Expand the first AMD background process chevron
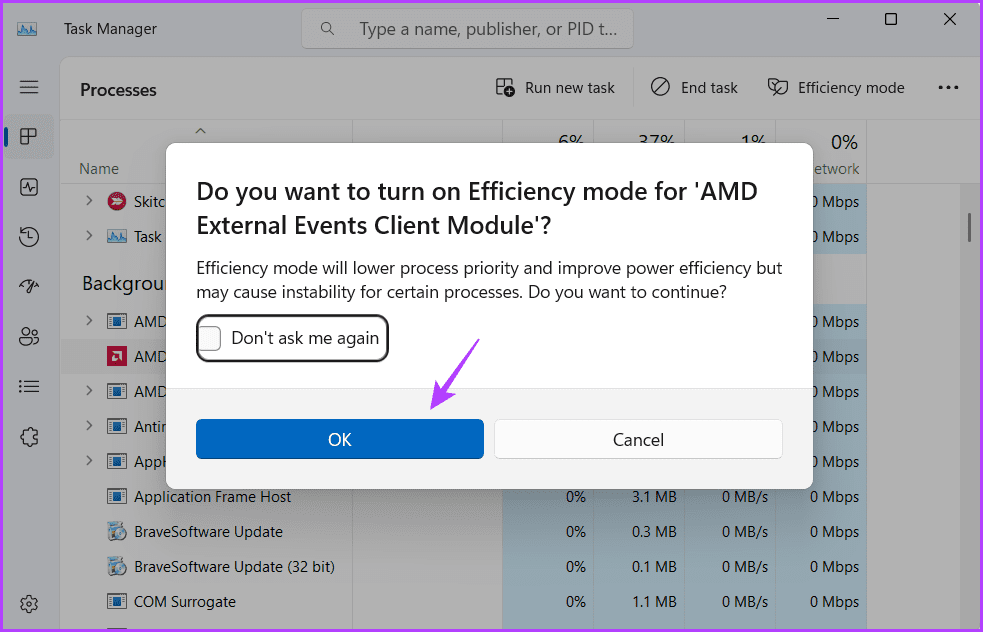 pyautogui.click(x=89, y=321)
